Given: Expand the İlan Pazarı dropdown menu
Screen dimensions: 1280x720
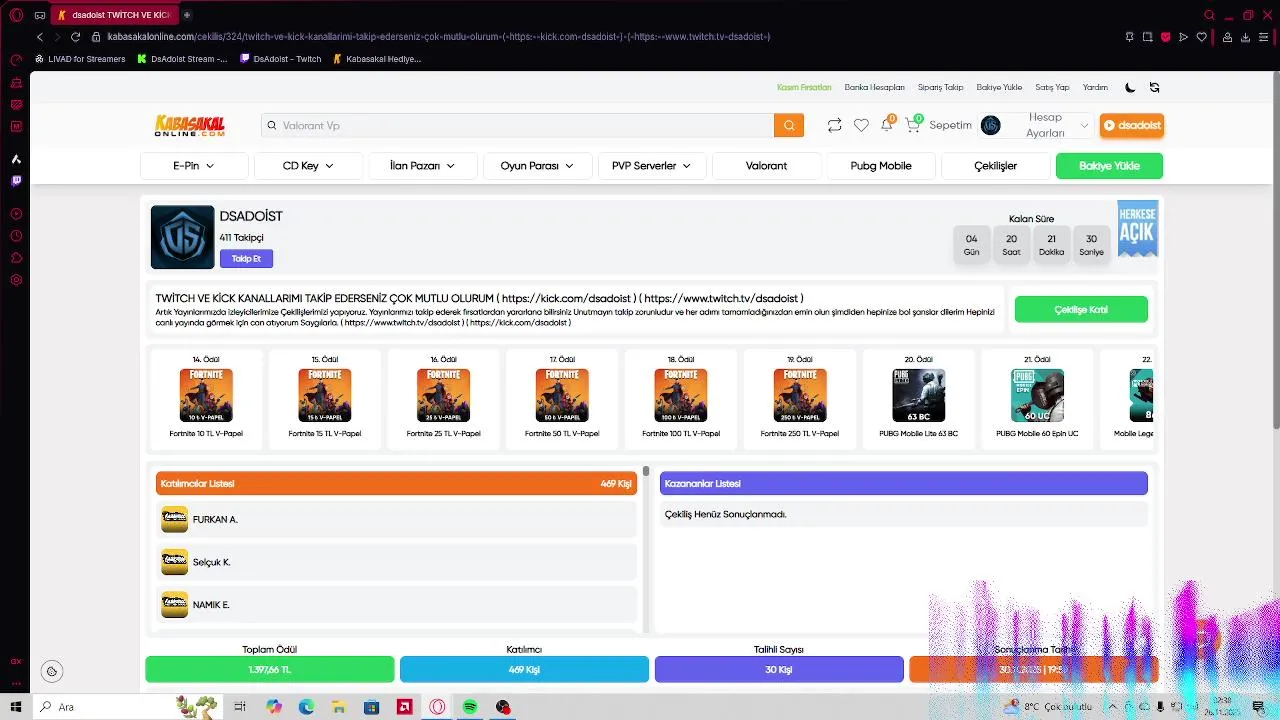Looking at the screenshot, I should coord(422,166).
